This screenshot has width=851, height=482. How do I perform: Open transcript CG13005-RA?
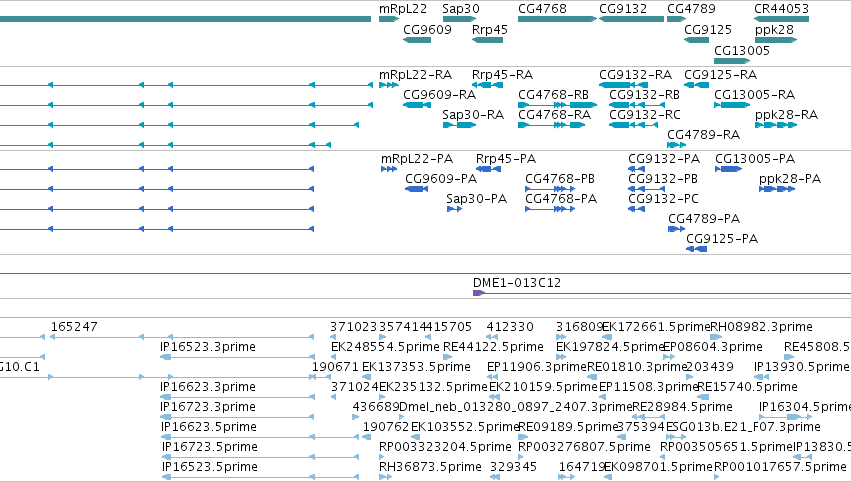click(754, 94)
